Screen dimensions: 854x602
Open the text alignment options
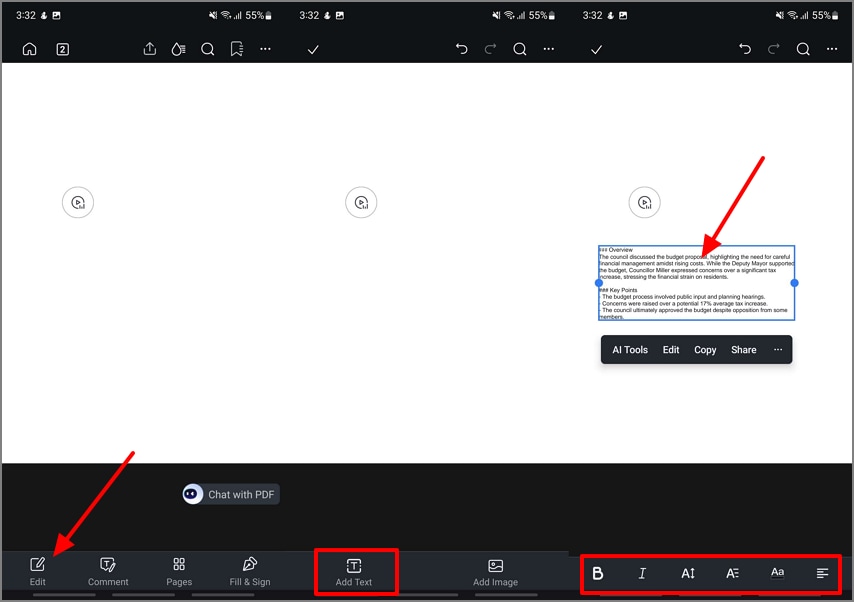pyautogui.click(x=822, y=573)
